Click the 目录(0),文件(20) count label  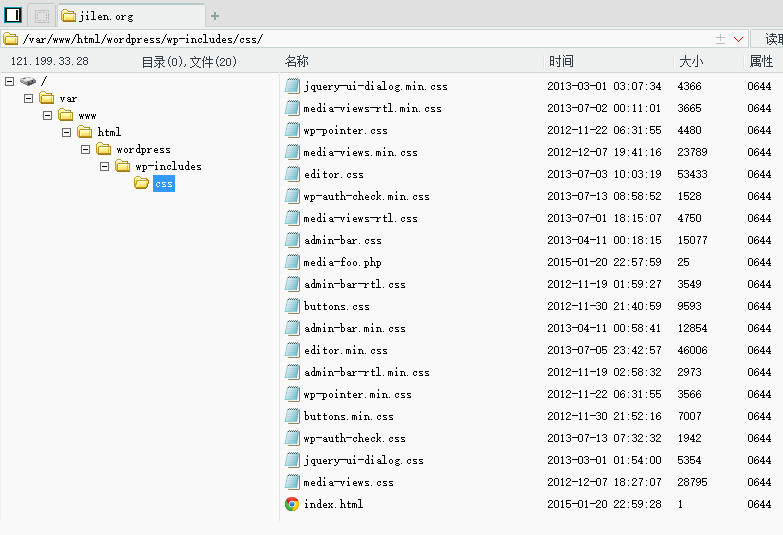click(x=189, y=62)
